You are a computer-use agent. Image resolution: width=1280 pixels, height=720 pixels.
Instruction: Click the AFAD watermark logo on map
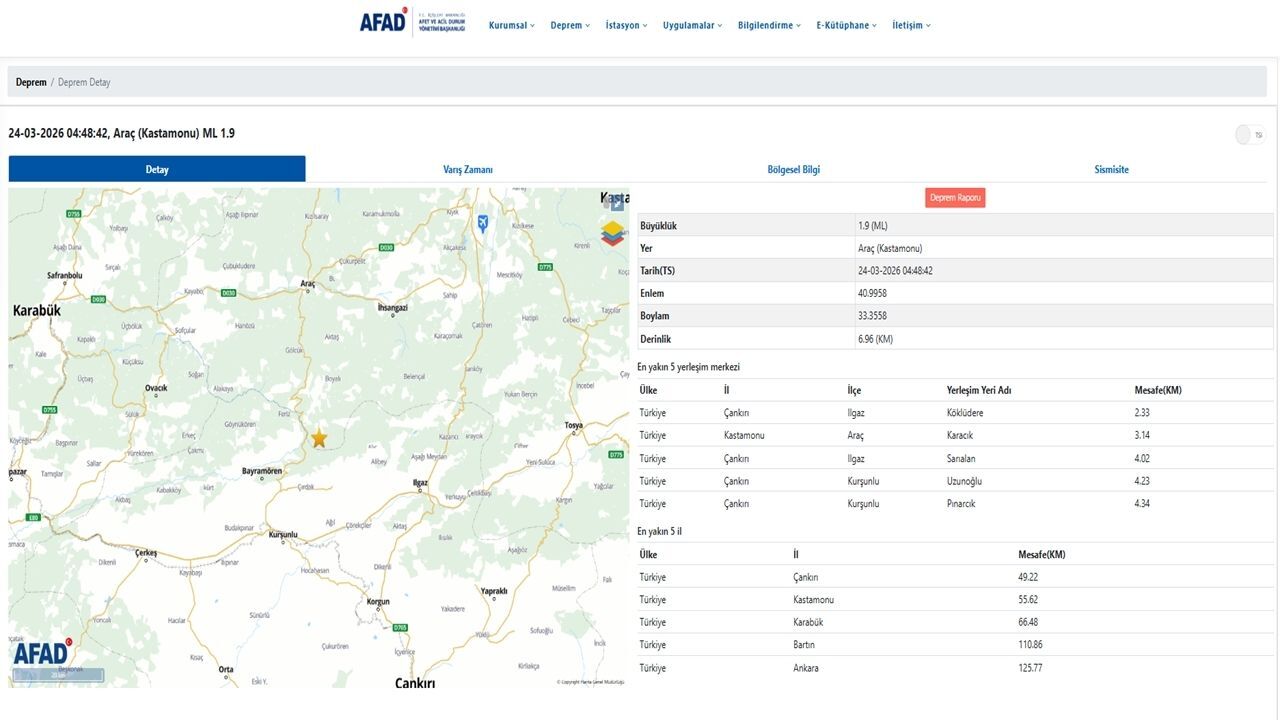click(42, 653)
